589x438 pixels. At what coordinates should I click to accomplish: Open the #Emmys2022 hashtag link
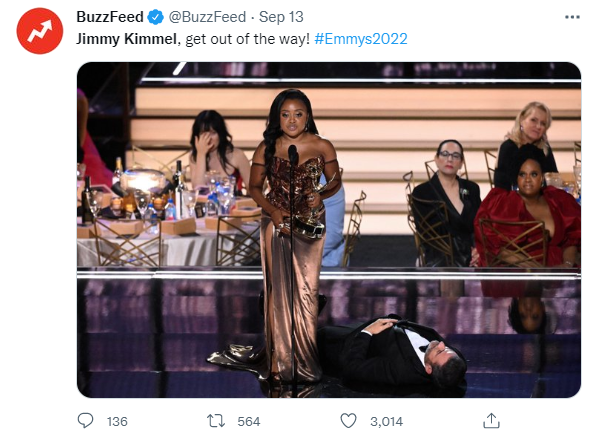(x=361, y=39)
